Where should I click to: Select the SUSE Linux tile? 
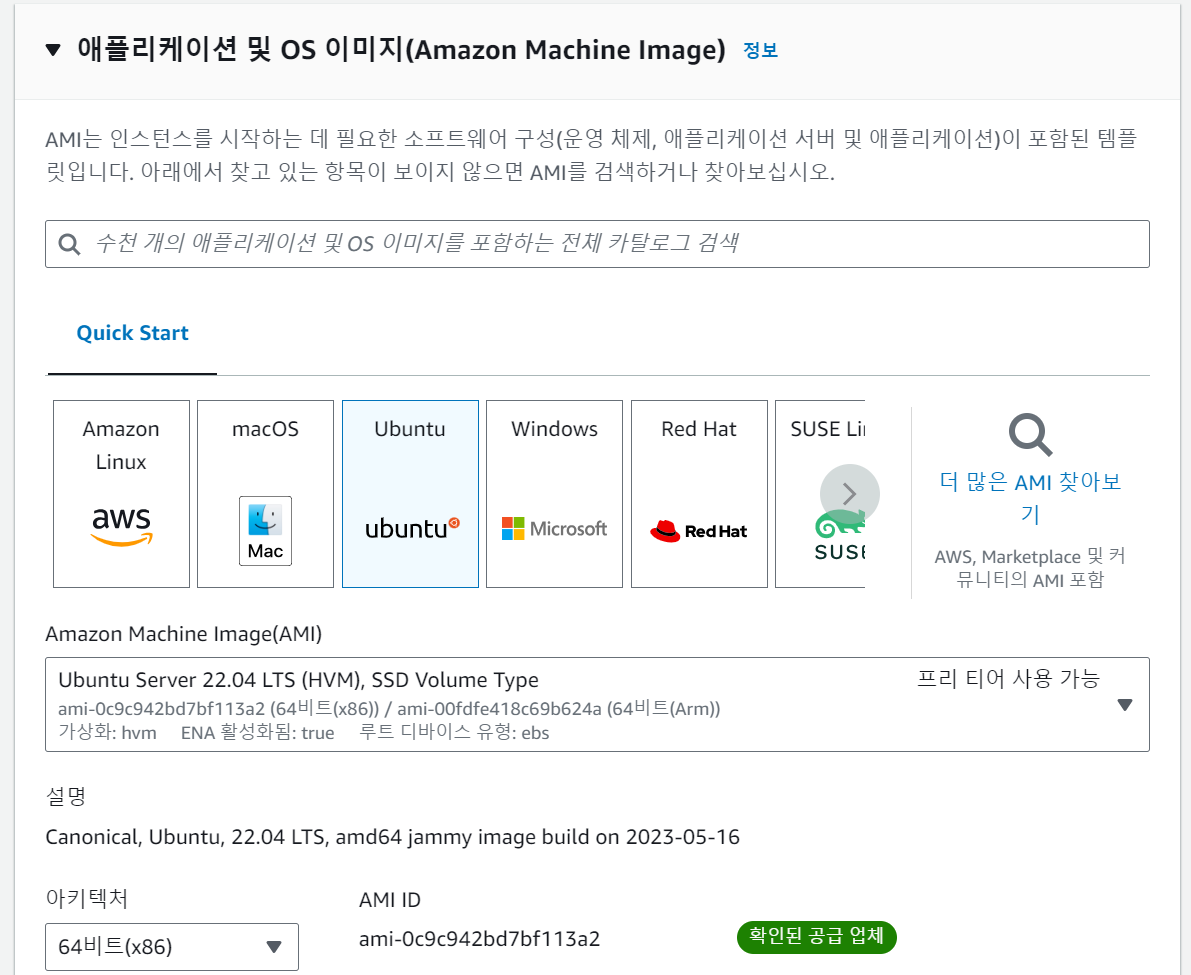(820, 494)
